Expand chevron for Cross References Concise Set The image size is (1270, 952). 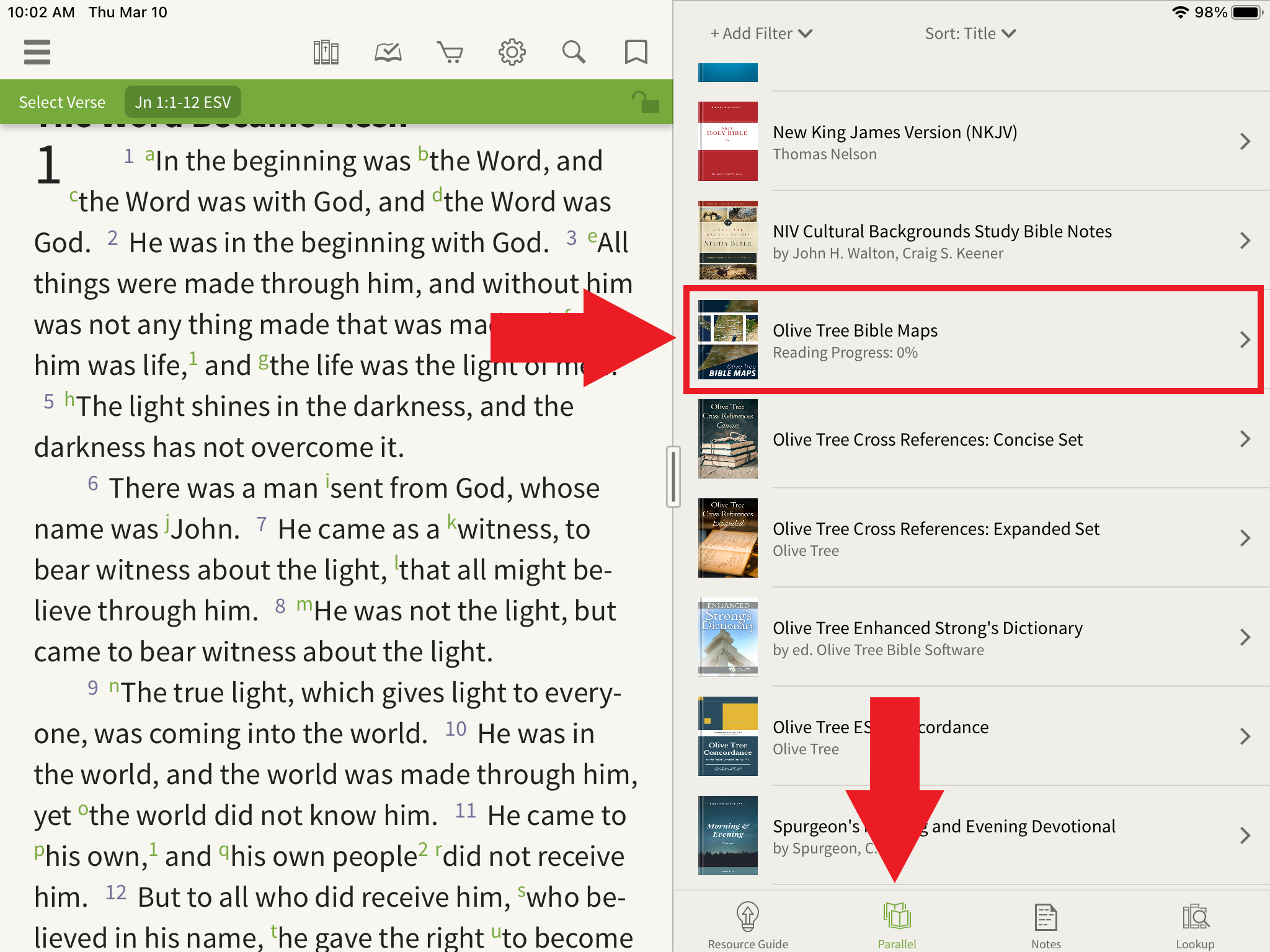[x=1245, y=439]
